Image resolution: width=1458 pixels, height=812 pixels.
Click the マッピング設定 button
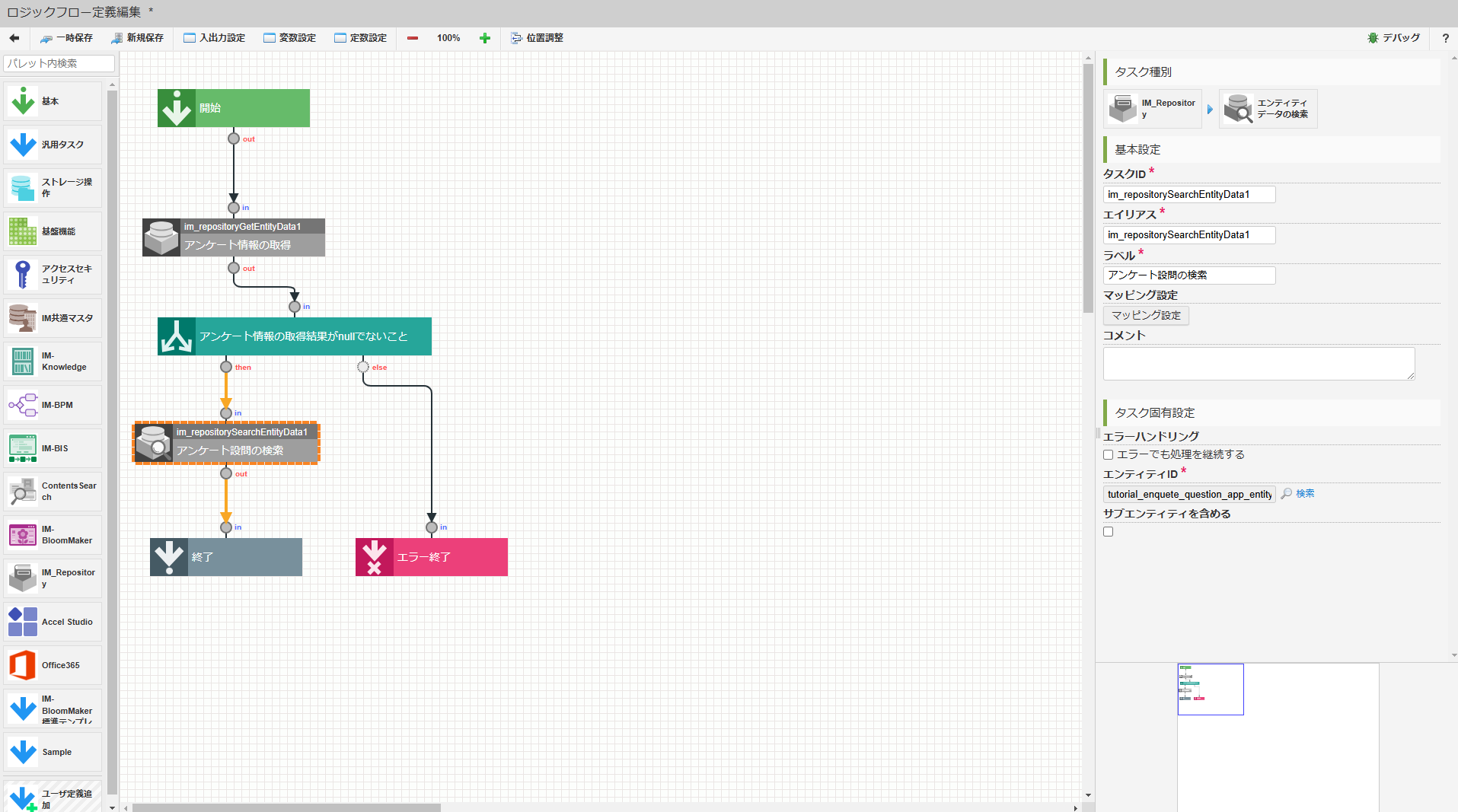(1146, 315)
